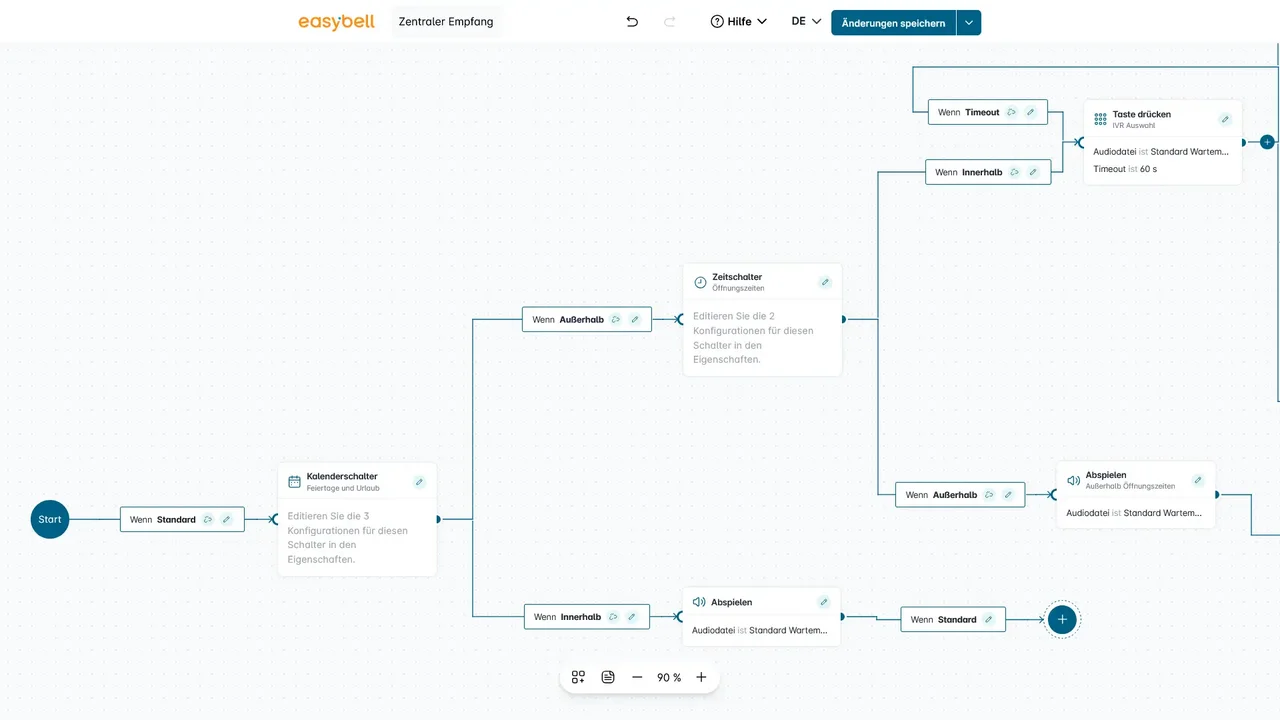Click the Zentraler Empfang title field

pyautogui.click(x=446, y=22)
